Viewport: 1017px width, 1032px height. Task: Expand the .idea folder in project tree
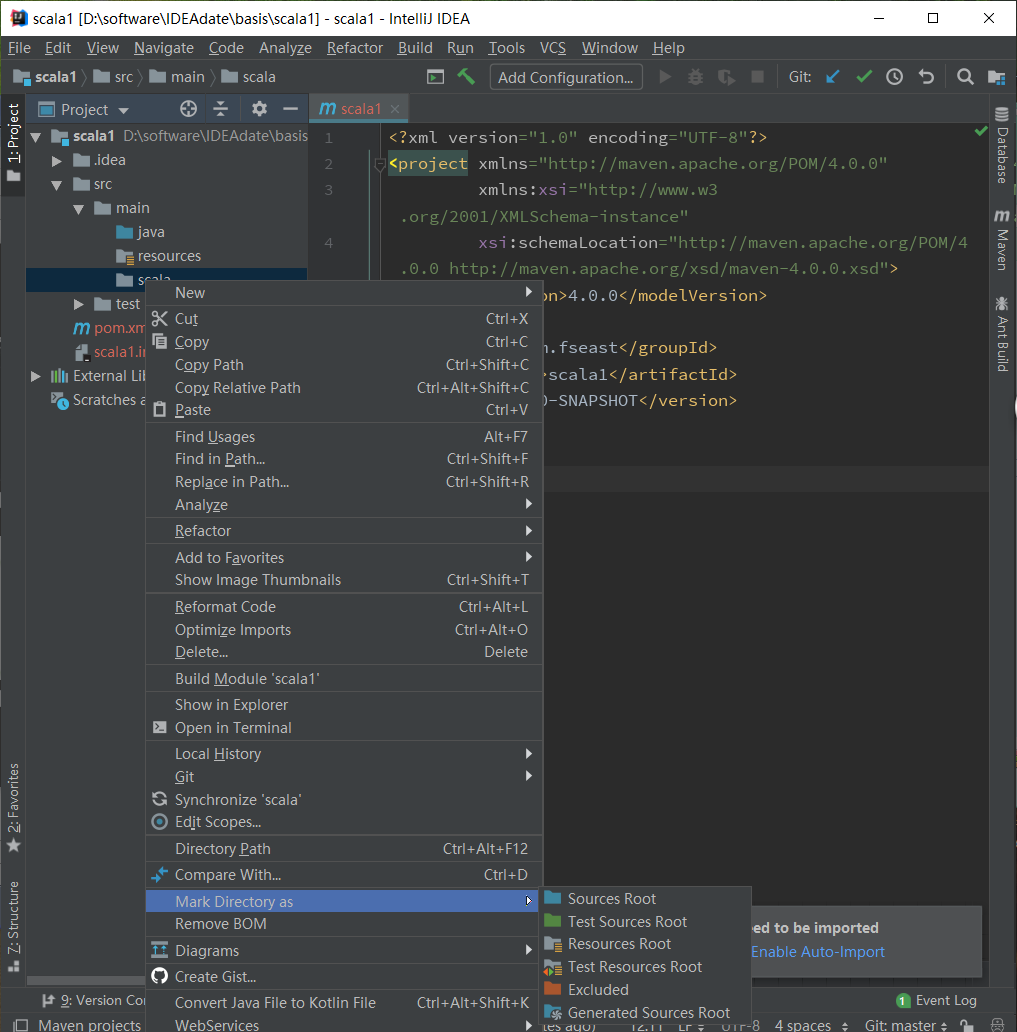coord(57,161)
